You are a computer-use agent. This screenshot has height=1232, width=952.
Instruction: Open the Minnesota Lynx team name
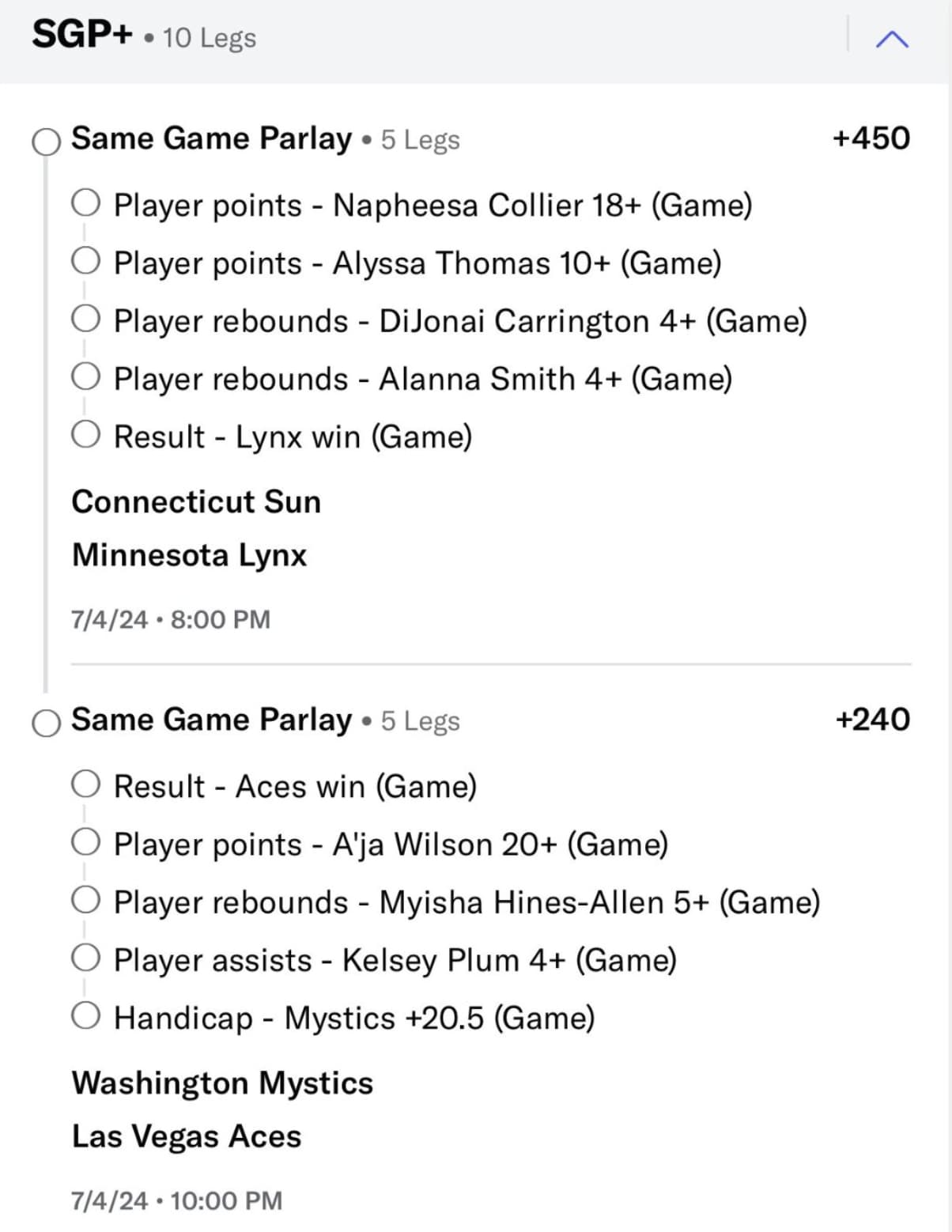[x=189, y=555]
